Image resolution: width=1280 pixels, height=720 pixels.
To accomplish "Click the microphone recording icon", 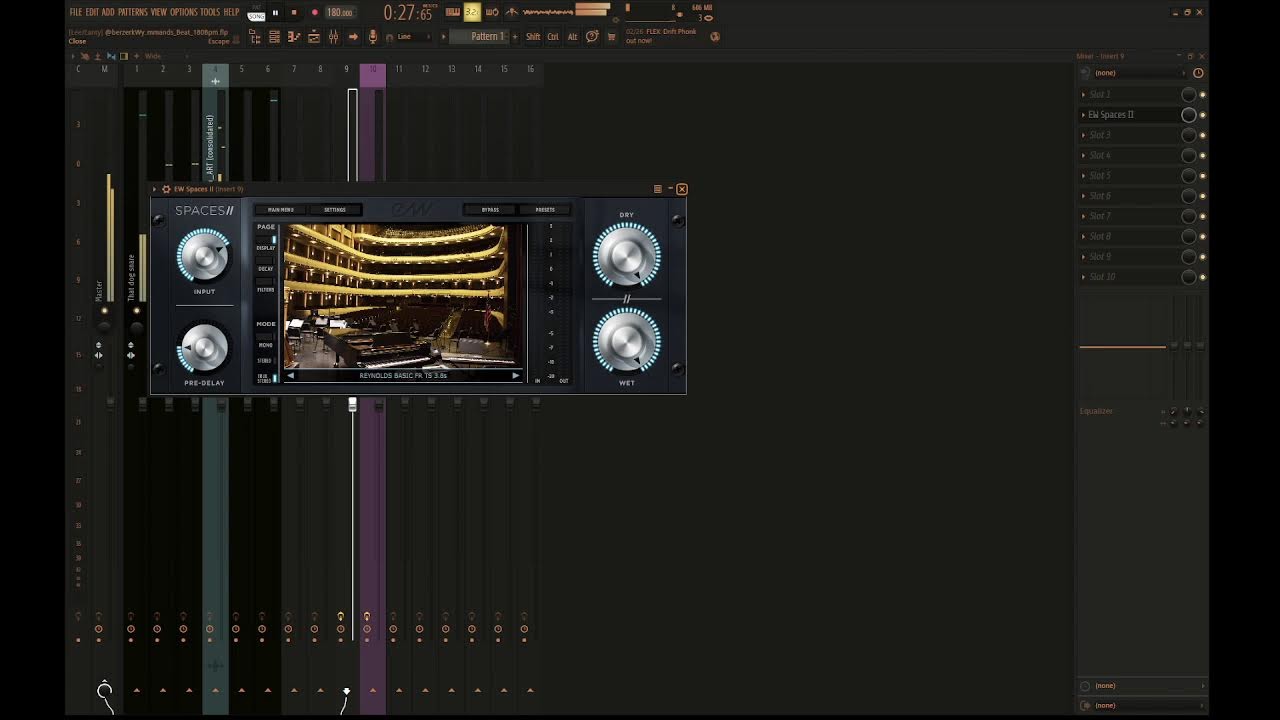I will pyautogui.click(x=373, y=37).
